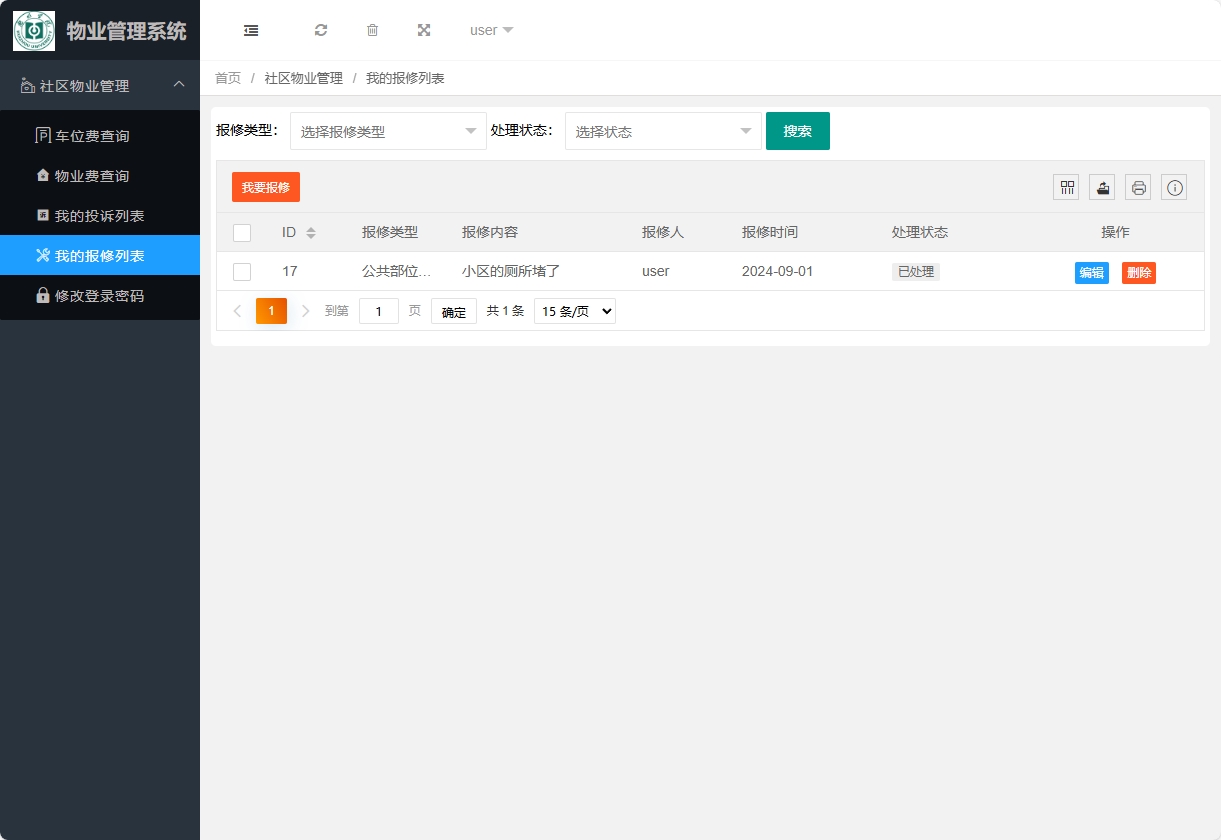
Task: Clear cache using the trash icon
Action: coord(372,30)
